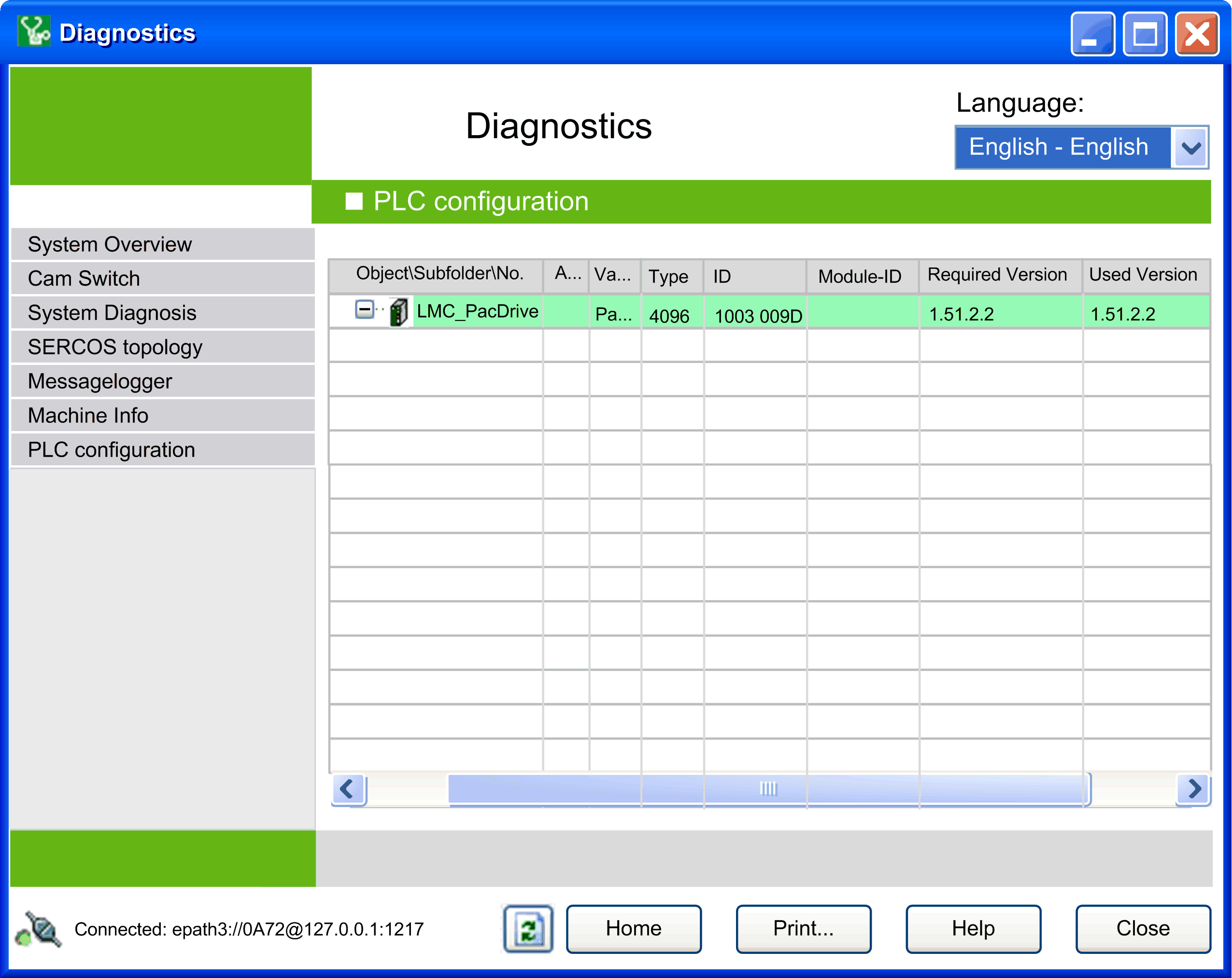Screen dimensions: 1232x978
Task: Click the white square beside PLC configuration header
Action: click(354, 201)
